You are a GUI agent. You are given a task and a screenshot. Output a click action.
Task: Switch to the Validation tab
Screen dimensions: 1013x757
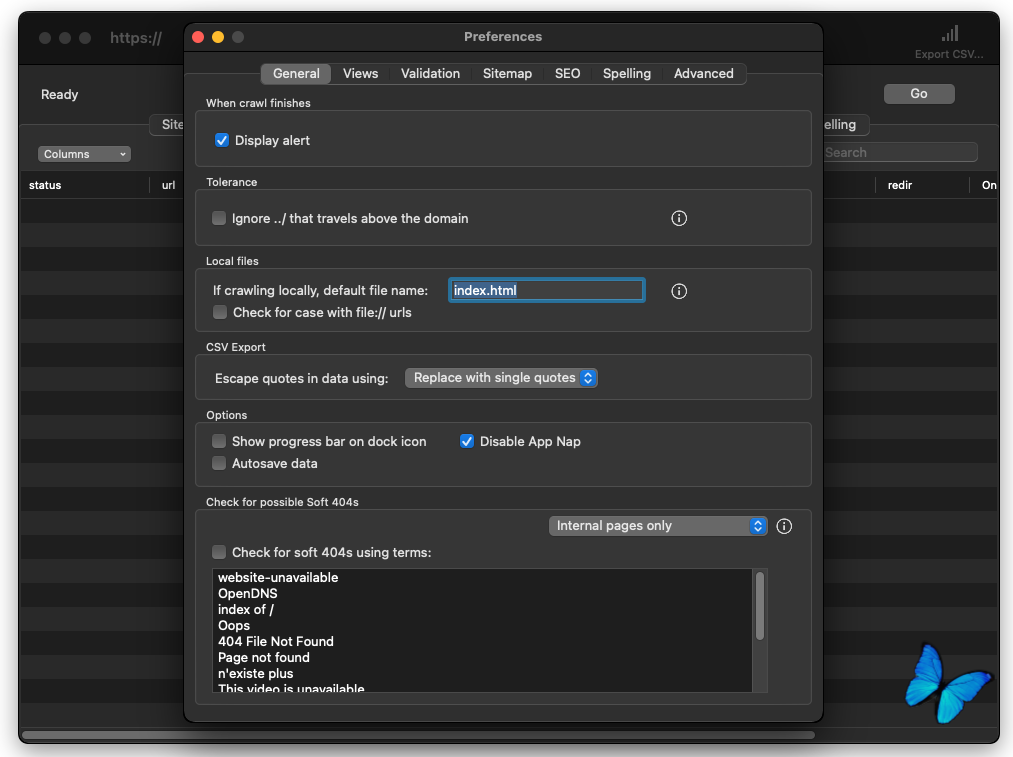pos(430,74)
